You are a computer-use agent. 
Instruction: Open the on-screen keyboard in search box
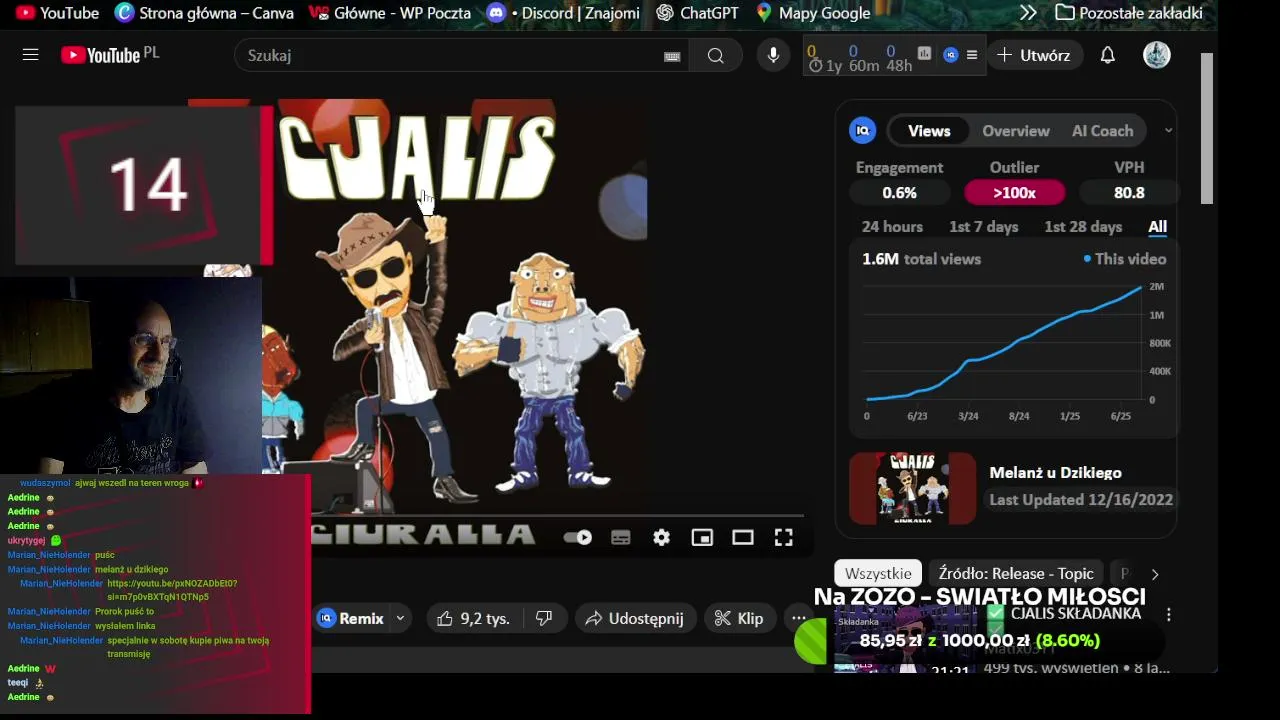pyautogui.click(x=672, y=56)
